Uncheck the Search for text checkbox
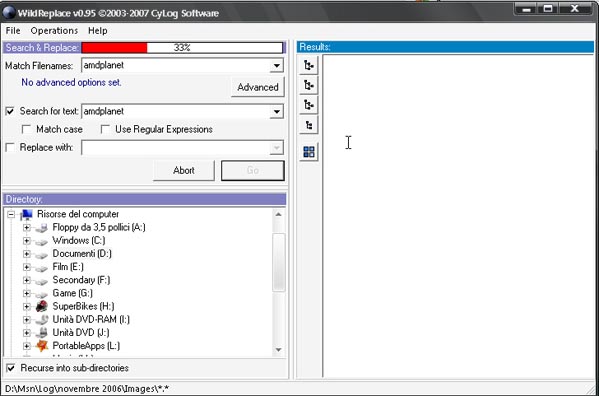 click(x=10, y=112)
